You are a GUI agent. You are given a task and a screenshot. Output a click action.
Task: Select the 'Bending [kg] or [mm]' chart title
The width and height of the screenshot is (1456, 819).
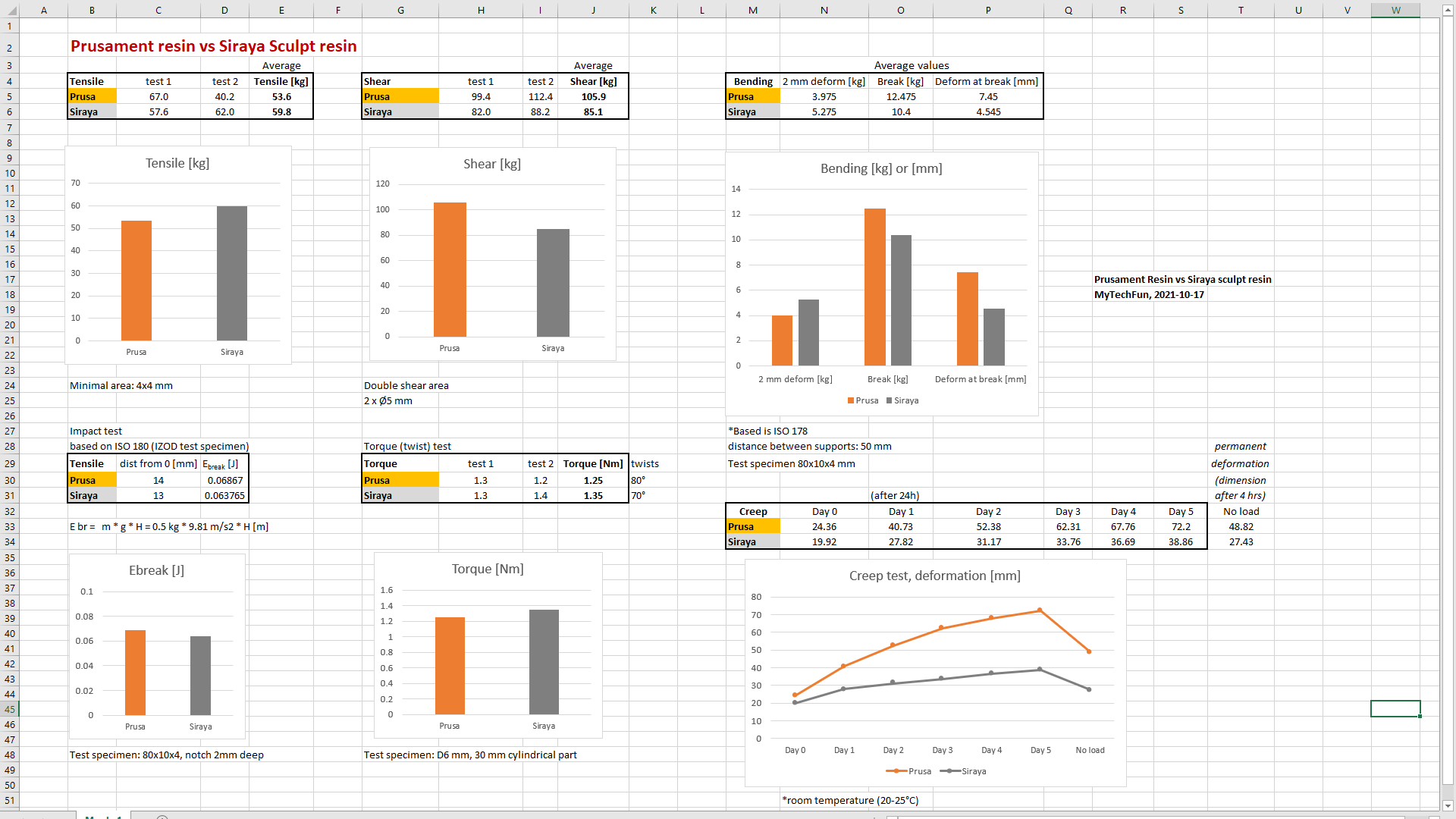point(881,168)
